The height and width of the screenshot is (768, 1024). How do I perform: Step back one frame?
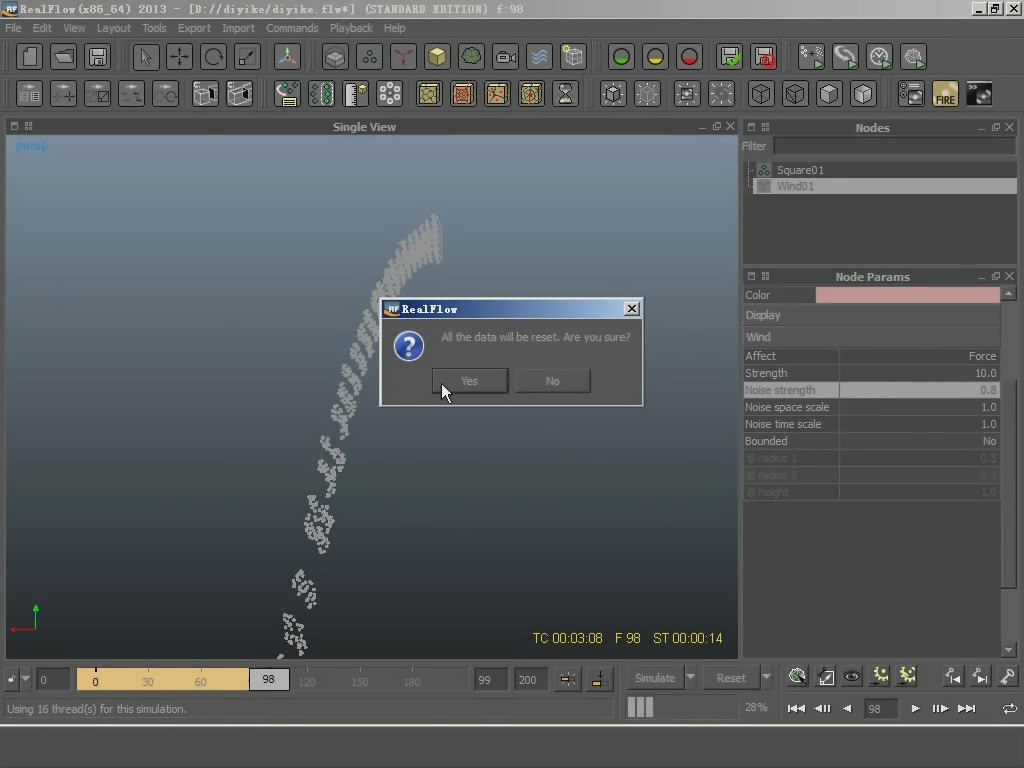point(822,709)
